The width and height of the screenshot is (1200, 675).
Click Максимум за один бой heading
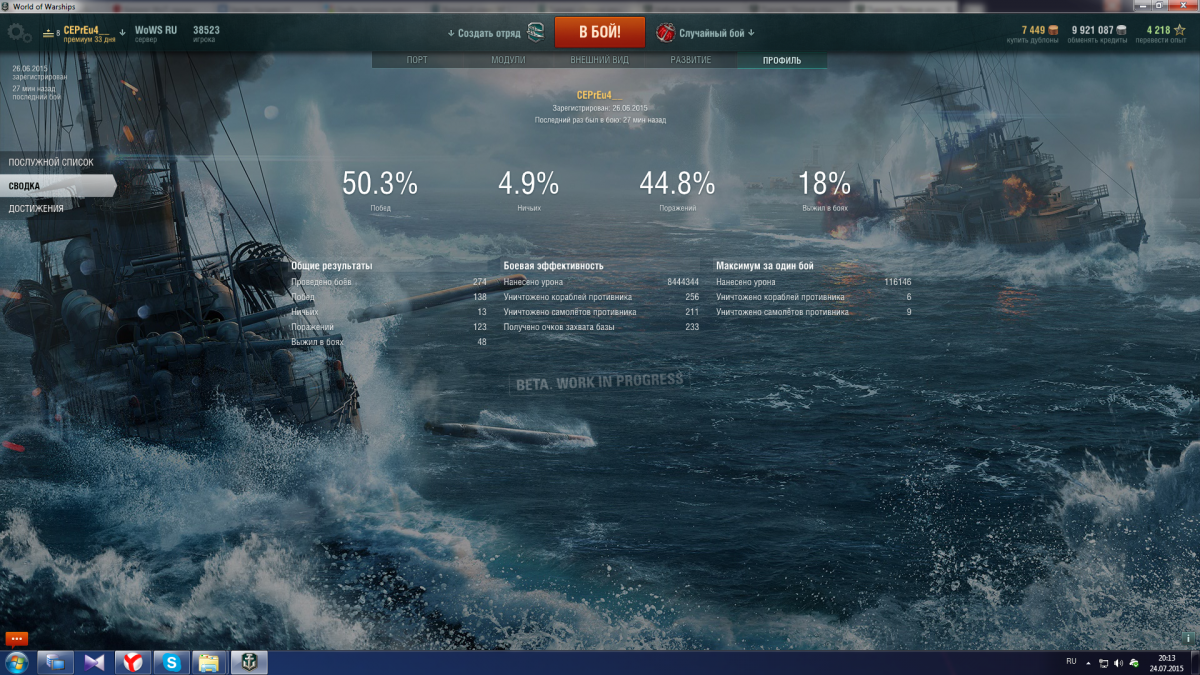(765, 266)
